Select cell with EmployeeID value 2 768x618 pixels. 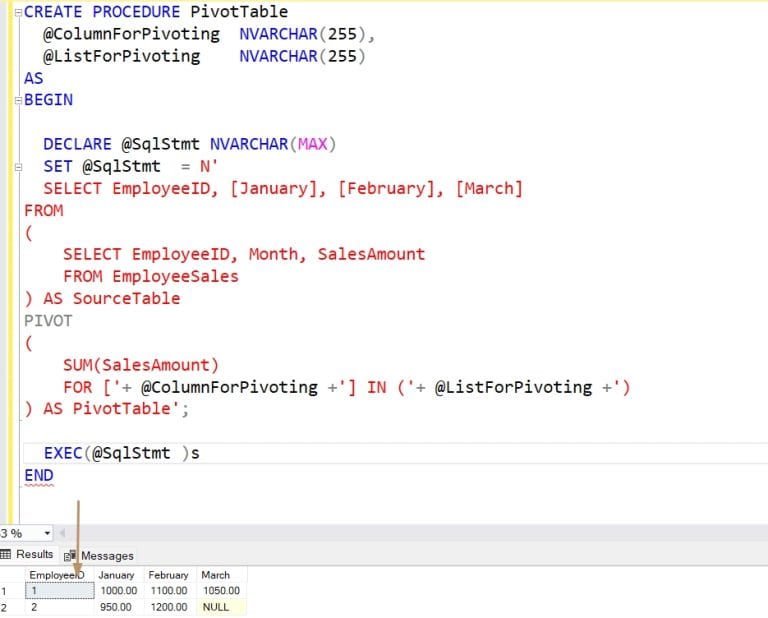(59, 607)
